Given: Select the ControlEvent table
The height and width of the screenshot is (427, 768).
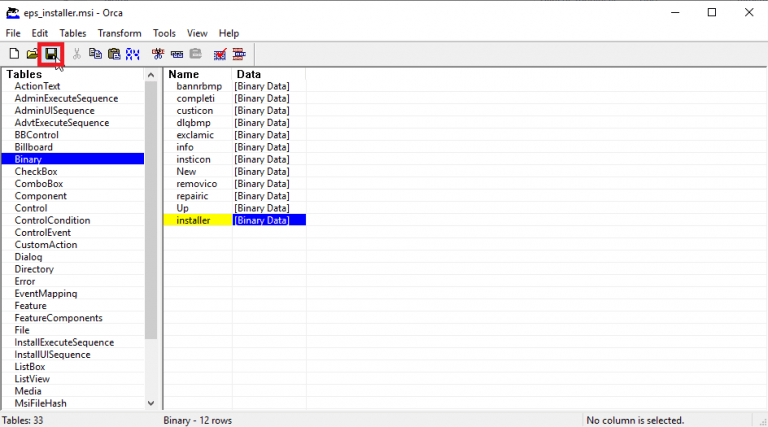Looking at the screenshot, I should pos(43,233).
